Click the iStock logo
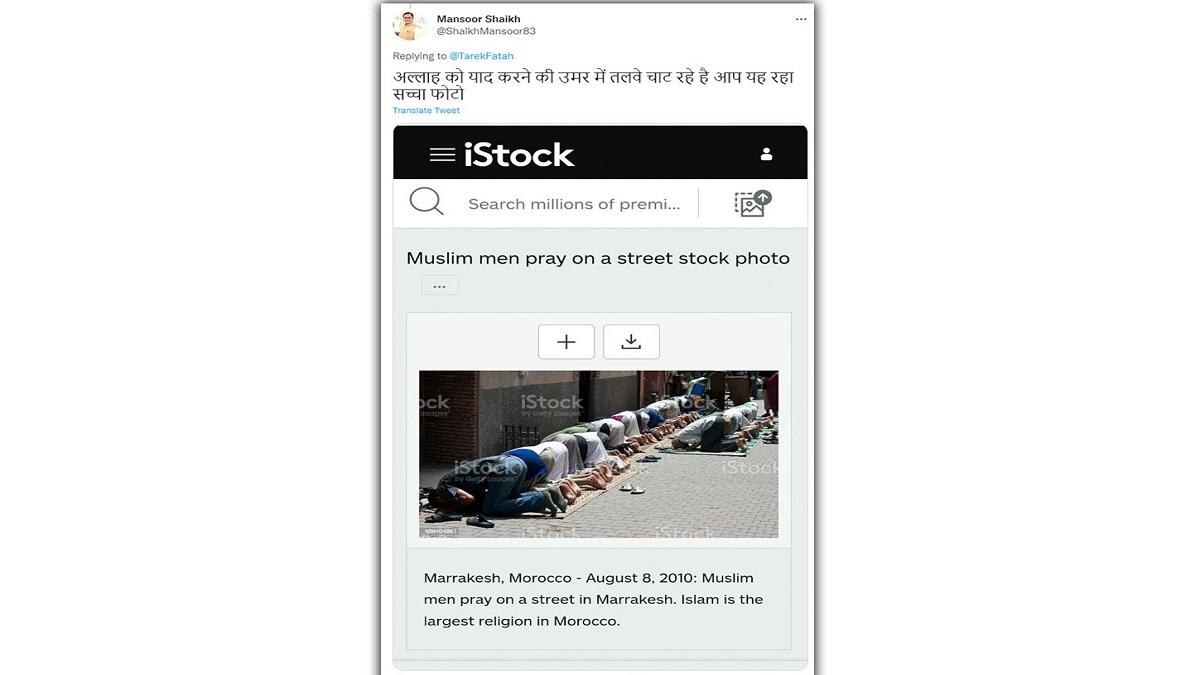The width and height of the screenshot is (1200, 675). point(519,154)
